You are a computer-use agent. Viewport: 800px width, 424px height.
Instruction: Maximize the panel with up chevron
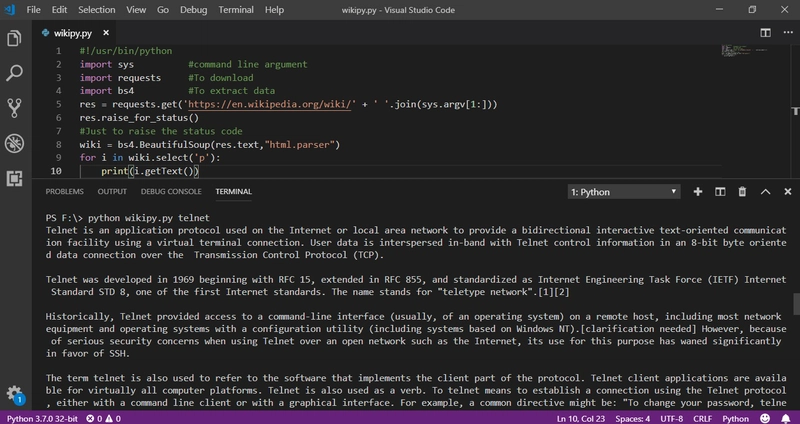[x=765, y=192]
